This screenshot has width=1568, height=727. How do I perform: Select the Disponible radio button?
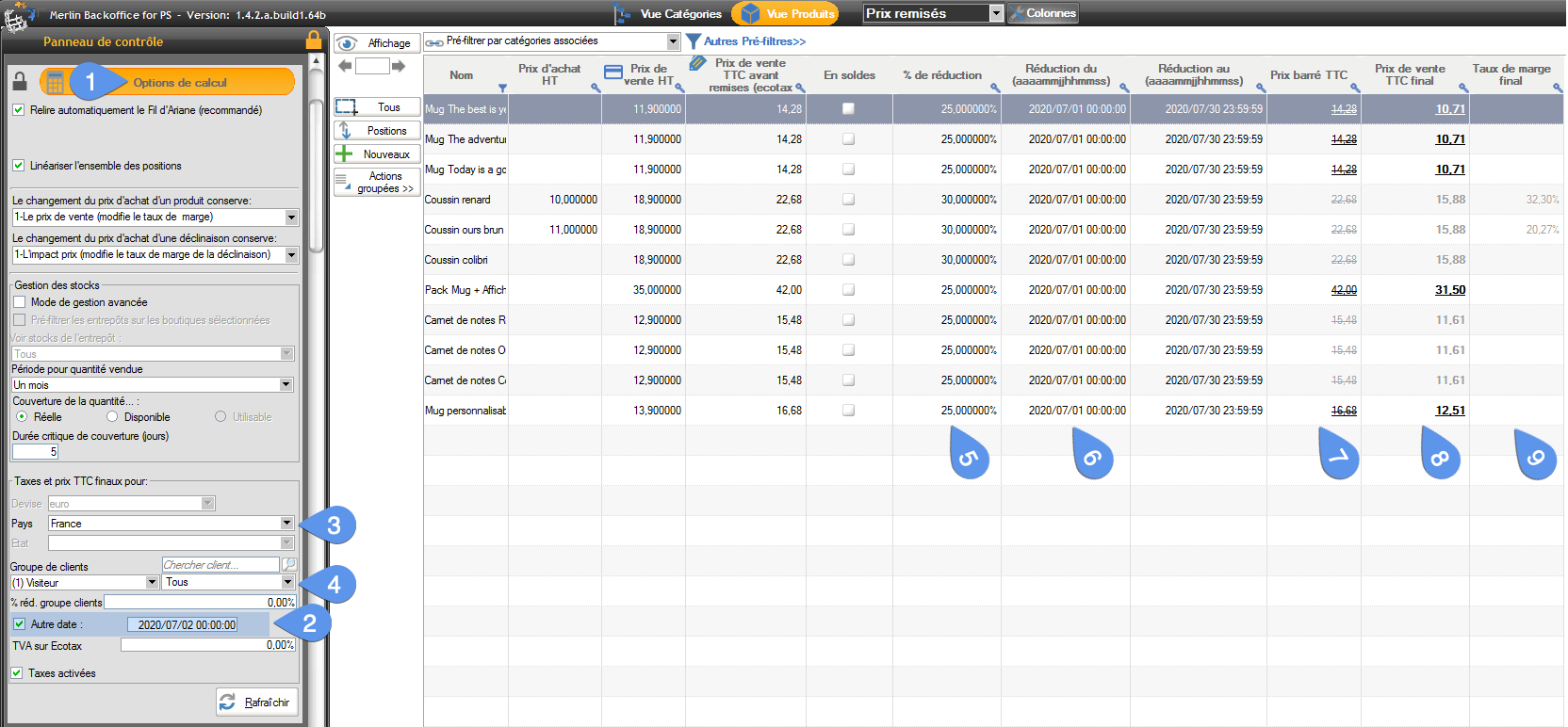pos(112,417)
